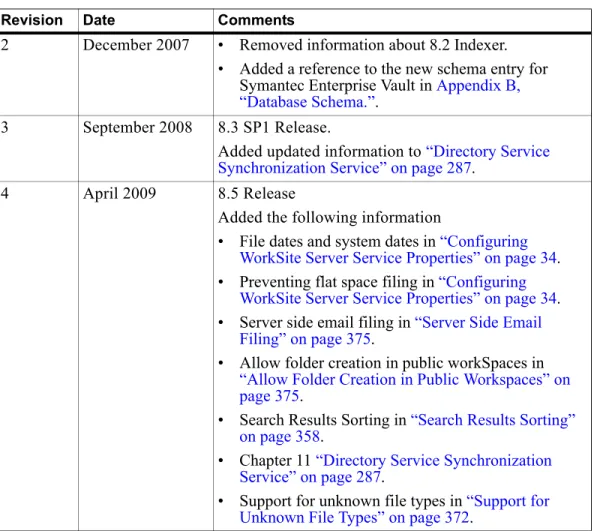Image resolution: width=597 pixels, height=531 pixels.
Task: Open the Server Side Email Filing page 375 link
Action: coord(390,330)
